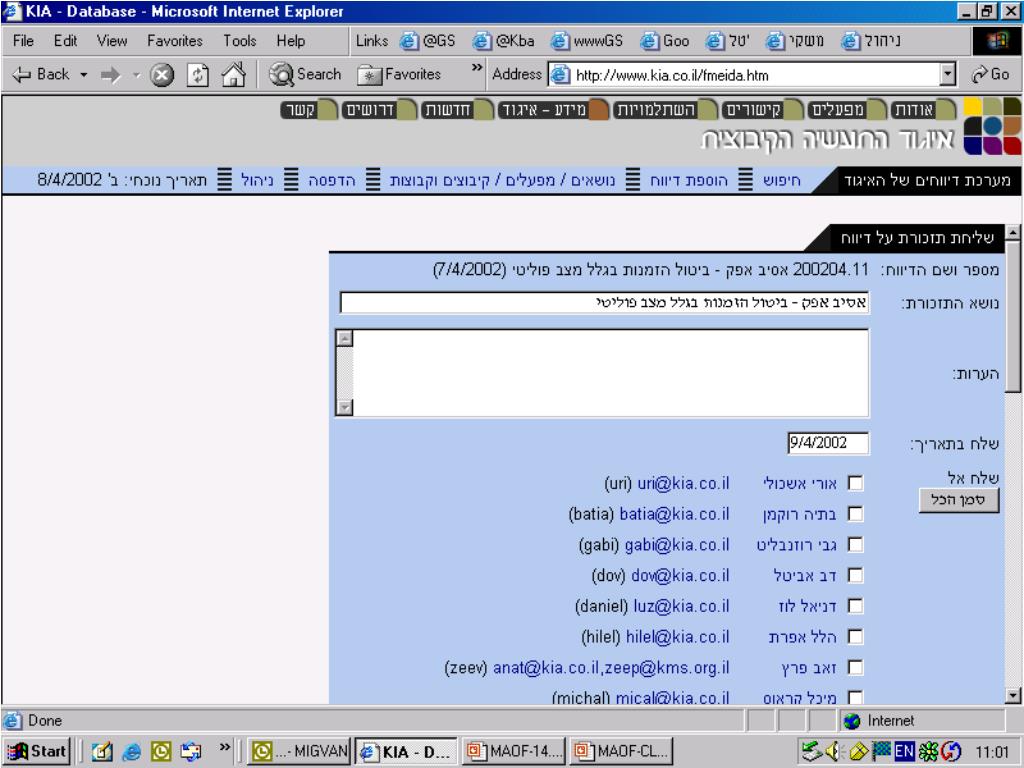The image size is (1024, 768).
Task: Open the Favorites menu
Action: tap(174, 41)
